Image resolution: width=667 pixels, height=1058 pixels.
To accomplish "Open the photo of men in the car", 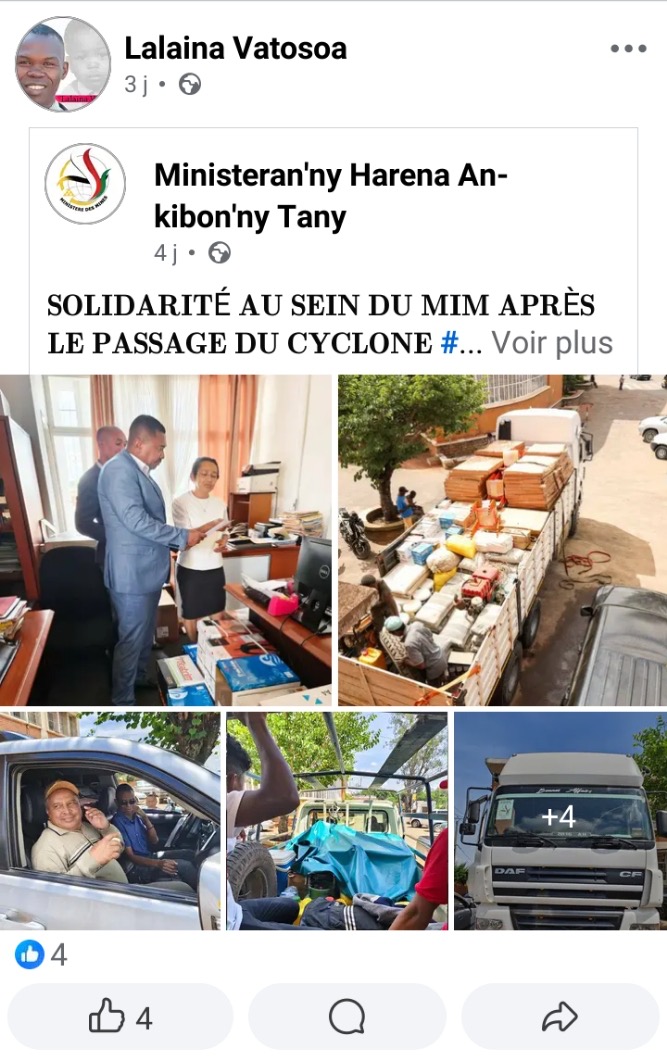I will tap(110, 820).
